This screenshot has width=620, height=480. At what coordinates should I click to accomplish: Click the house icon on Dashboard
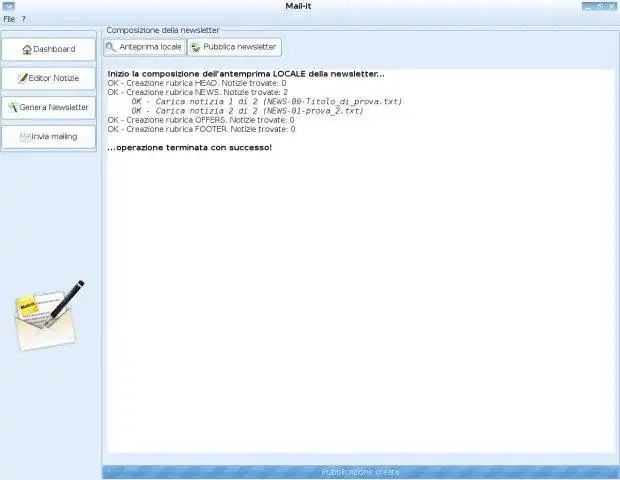click(x=27, y=49)
